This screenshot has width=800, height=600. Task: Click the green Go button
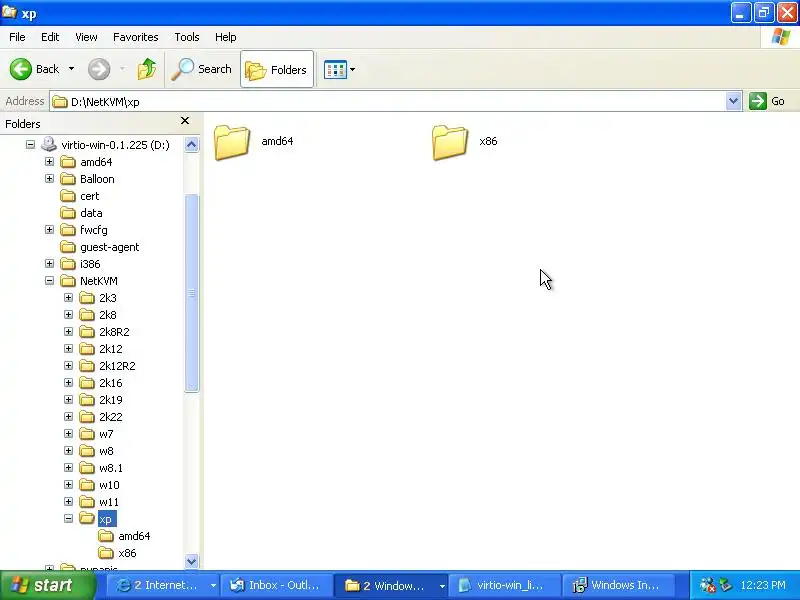[x=767, y=101]
